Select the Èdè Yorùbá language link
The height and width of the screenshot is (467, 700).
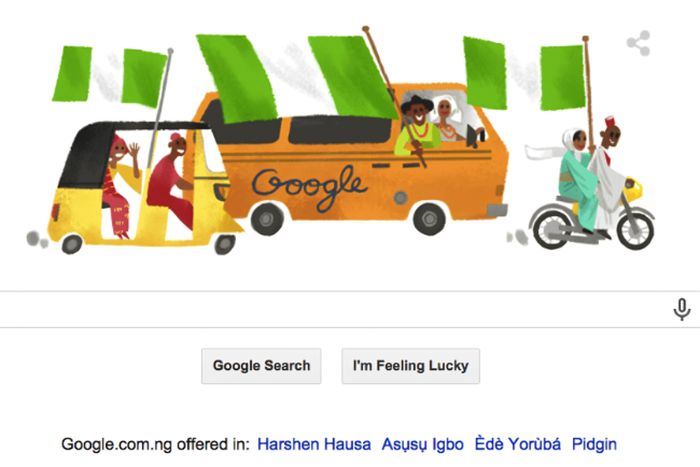[517, 444]
